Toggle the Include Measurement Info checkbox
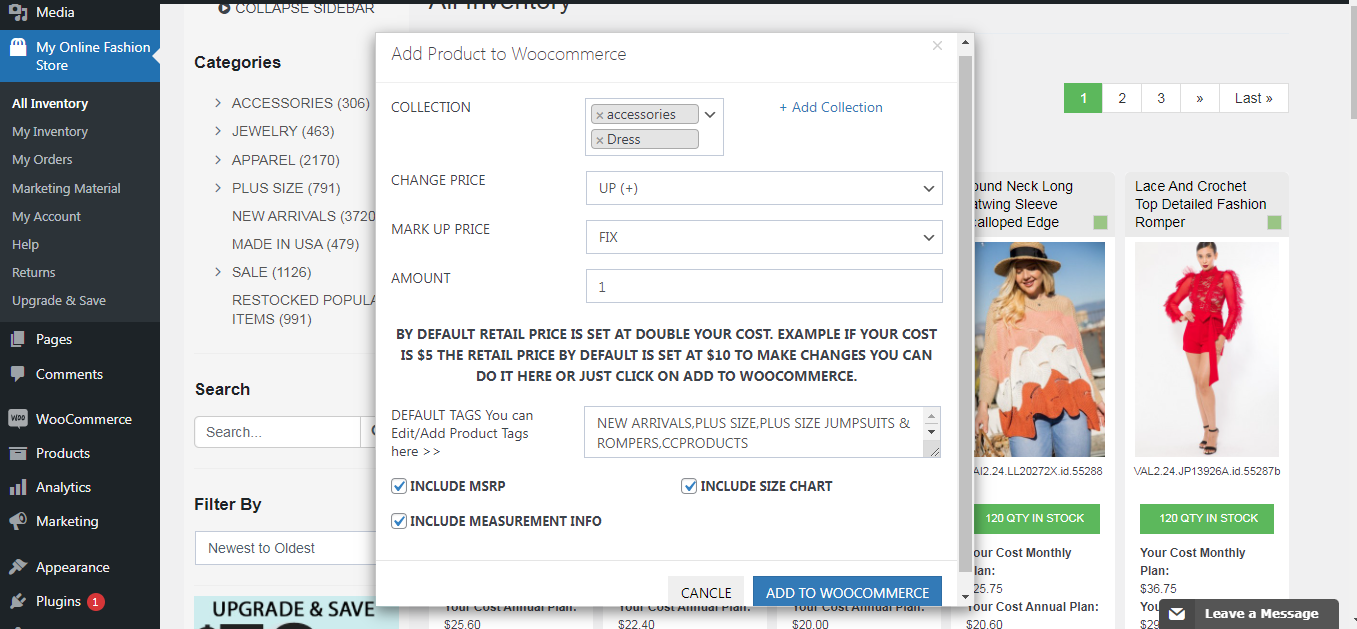The height and width of the screenshot is (629, 1357). [x=400, y=521]
